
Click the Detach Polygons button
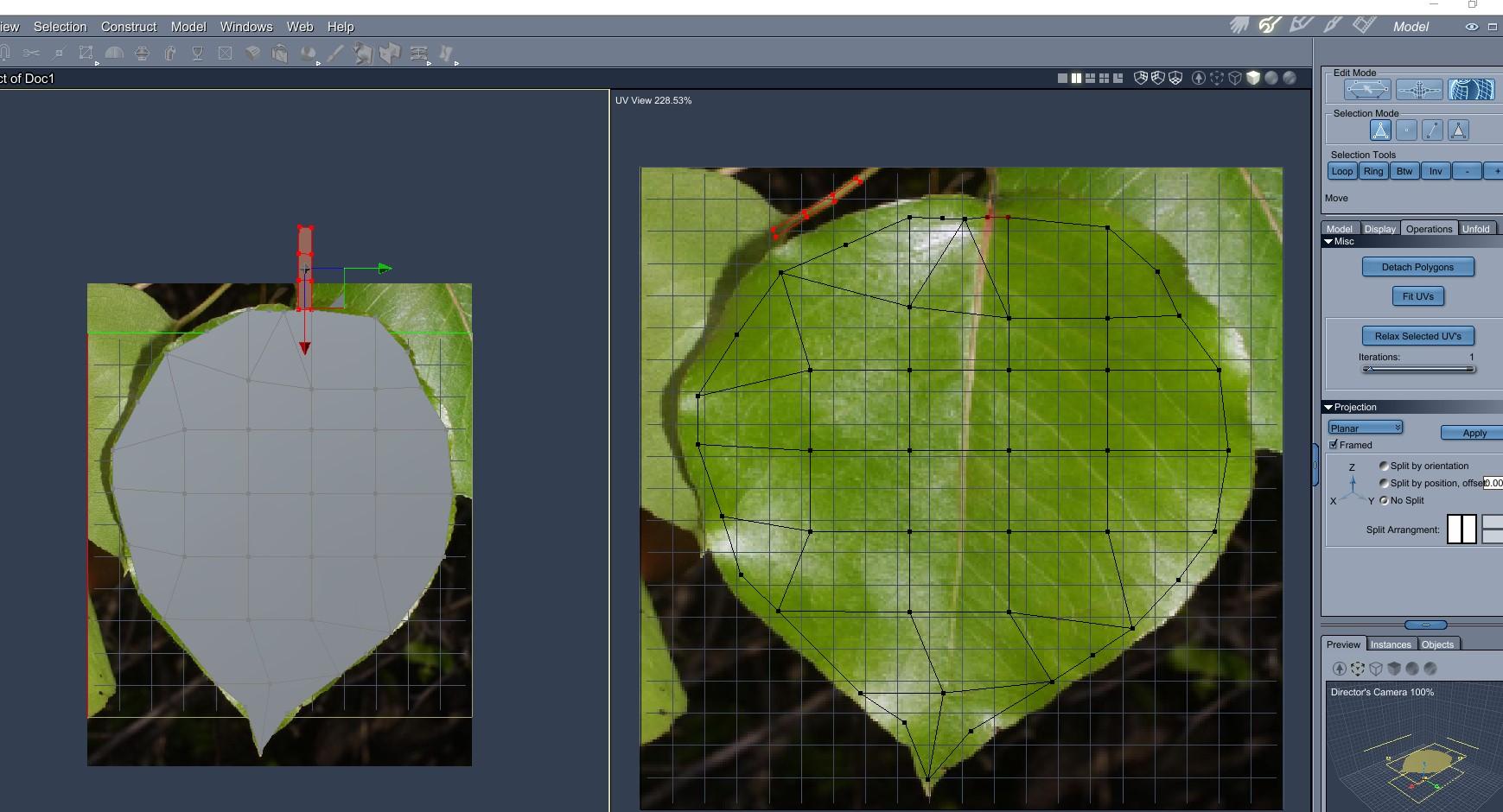1417,267
